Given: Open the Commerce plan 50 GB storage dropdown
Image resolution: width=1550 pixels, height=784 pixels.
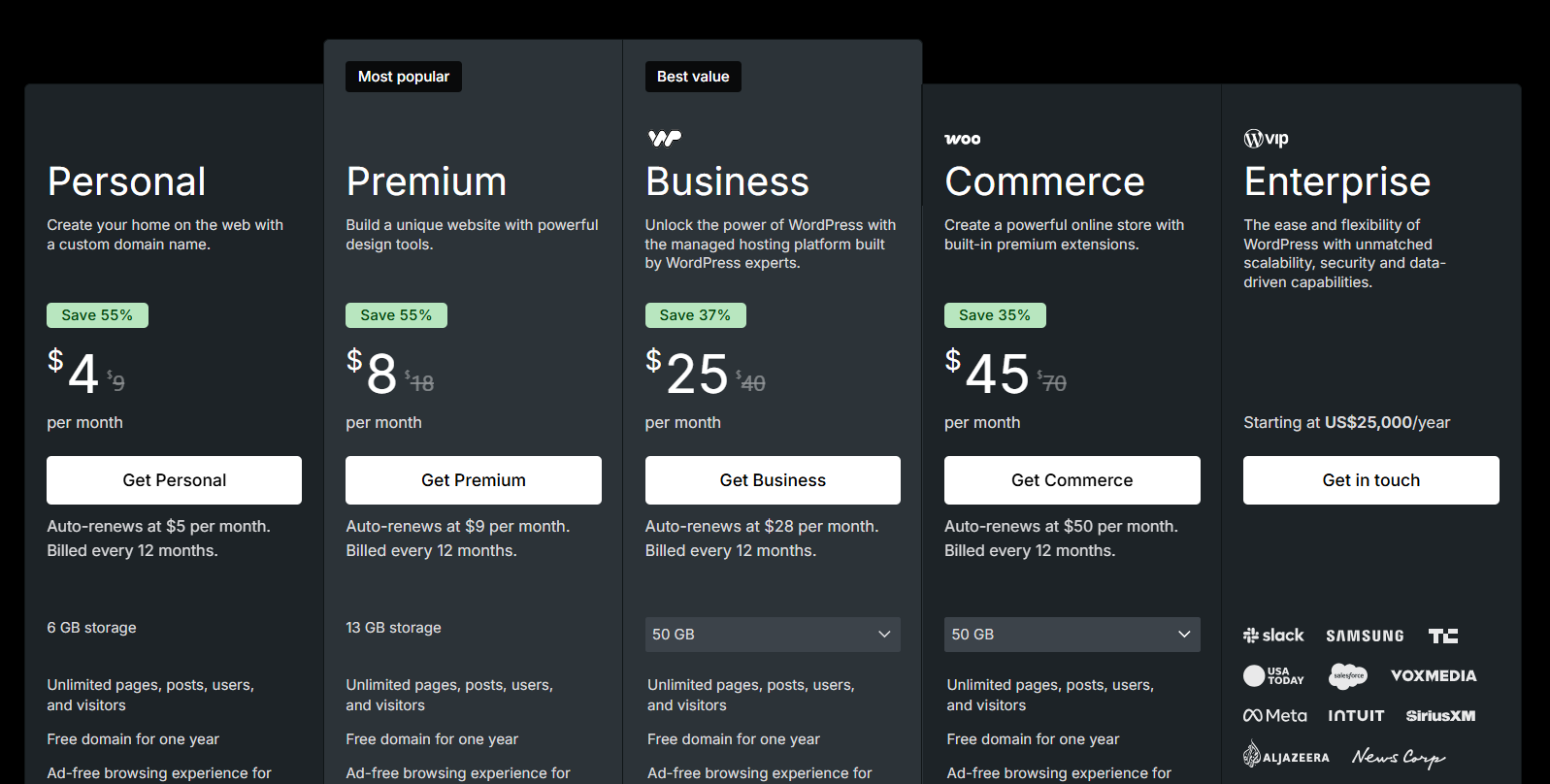Looking at the screenshot, I should coord(1072,635).
